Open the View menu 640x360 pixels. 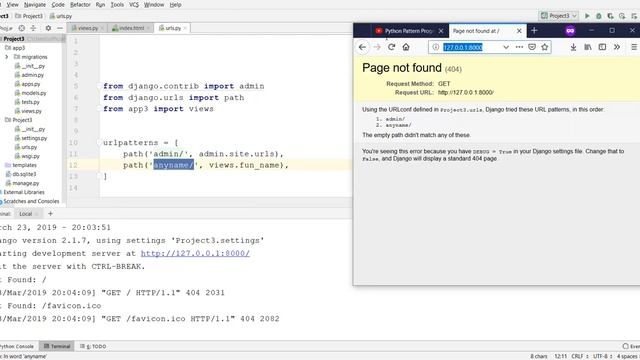pyautogui.click(x=13, y=4)
